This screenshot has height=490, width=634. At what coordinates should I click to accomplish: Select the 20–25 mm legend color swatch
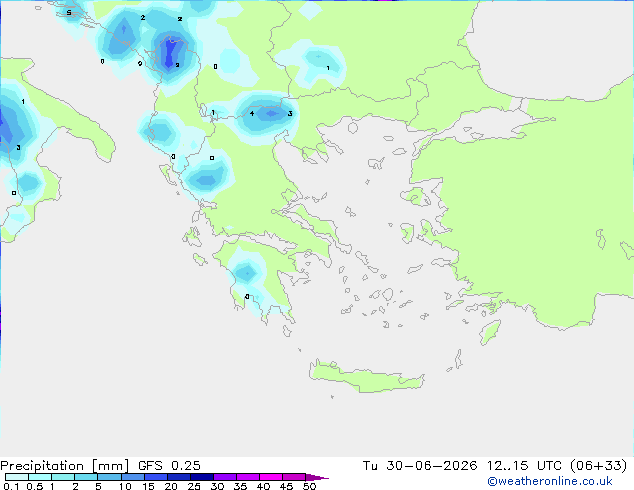[x=178, y=477]
